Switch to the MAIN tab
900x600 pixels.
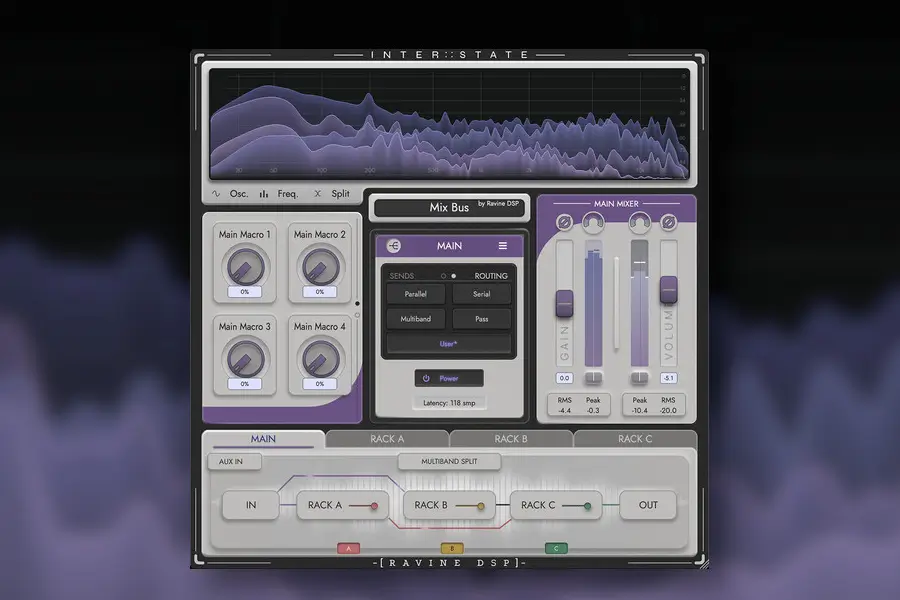click(263, 439)
